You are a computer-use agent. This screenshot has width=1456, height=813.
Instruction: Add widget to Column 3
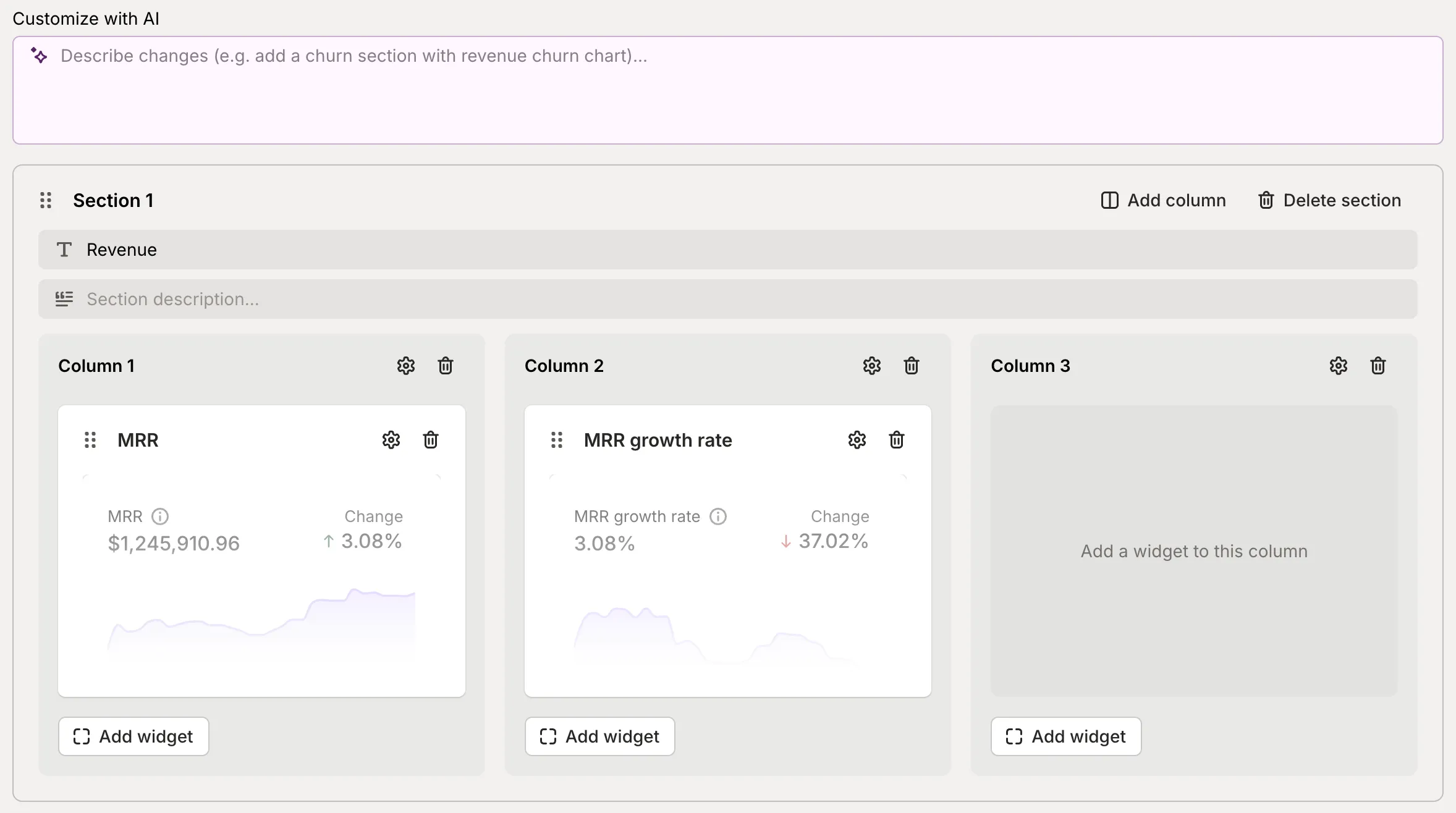tap(1065, 736)
